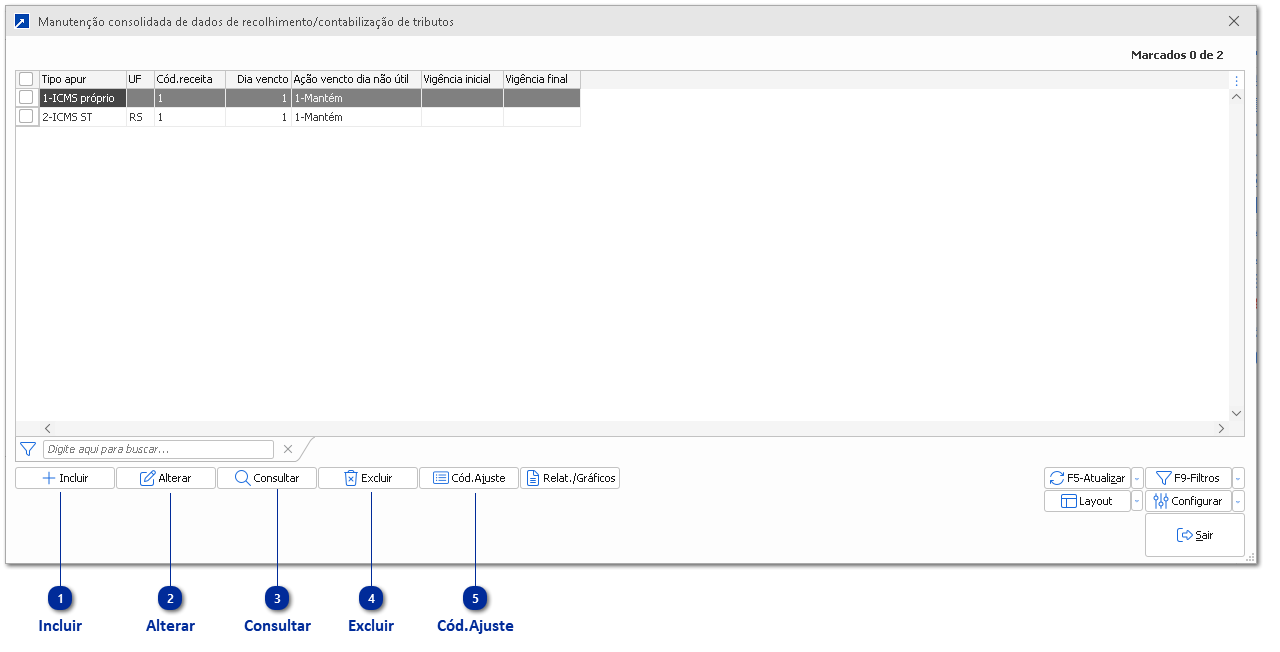1280x652 pixels.
Task: Click the vertical scrollbar down arrow
Action: click(x=1237, y=412)
